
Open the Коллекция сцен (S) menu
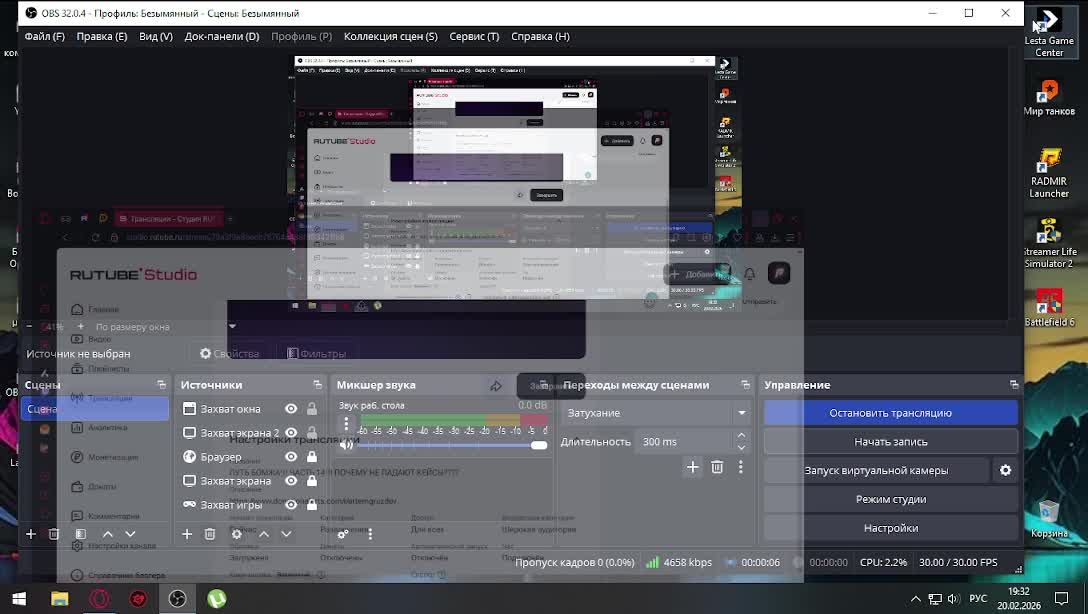pyautogui.click(x=391, y=36)
